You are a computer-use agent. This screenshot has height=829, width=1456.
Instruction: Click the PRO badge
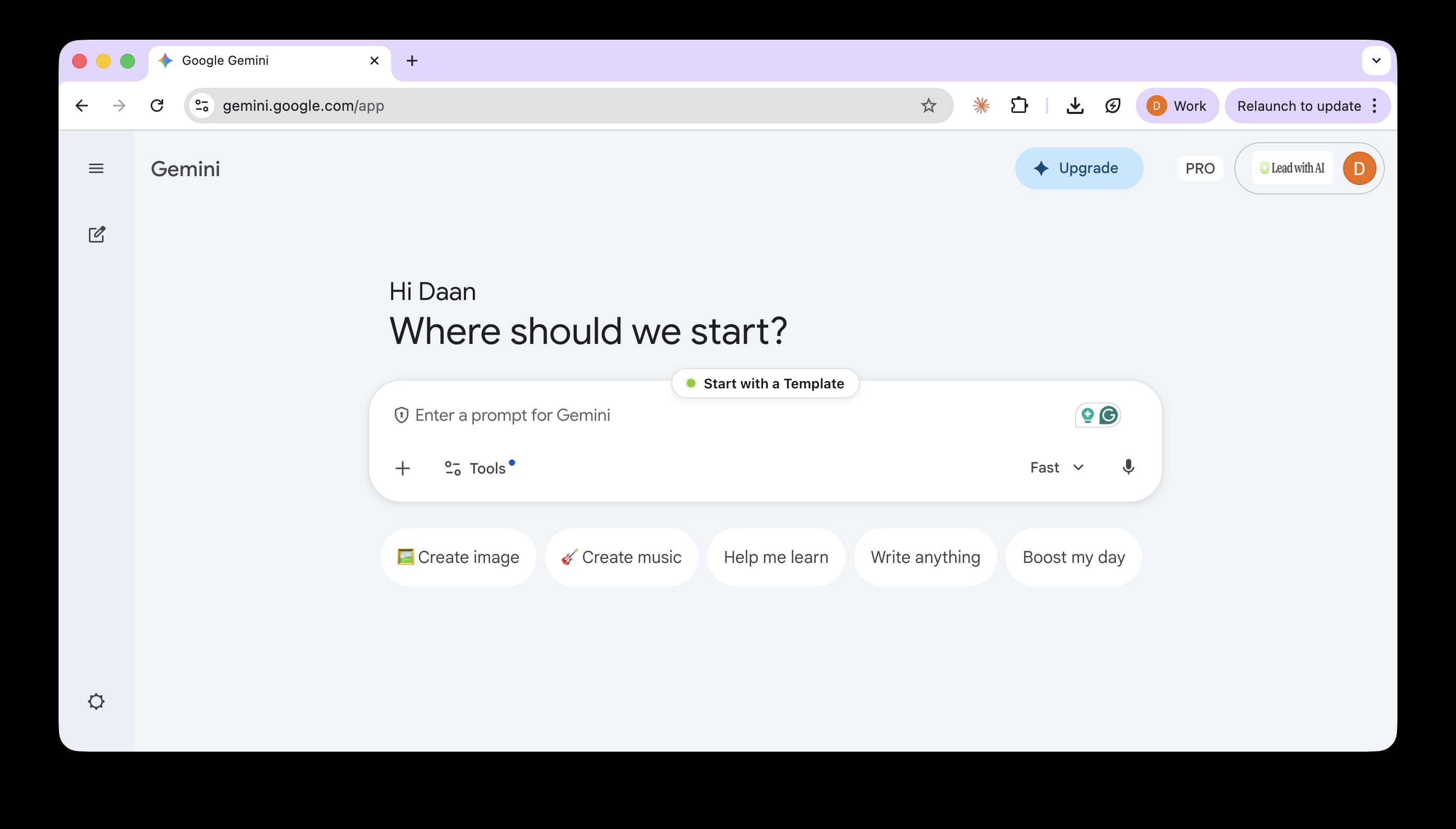click(x=1200, y=168)
